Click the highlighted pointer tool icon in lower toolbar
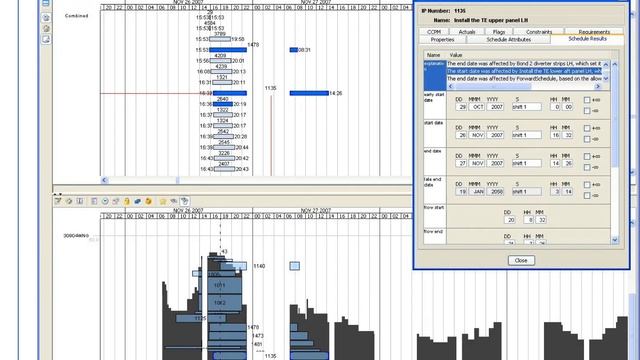Viewport: 640px width, 360px height. point(184,201)
